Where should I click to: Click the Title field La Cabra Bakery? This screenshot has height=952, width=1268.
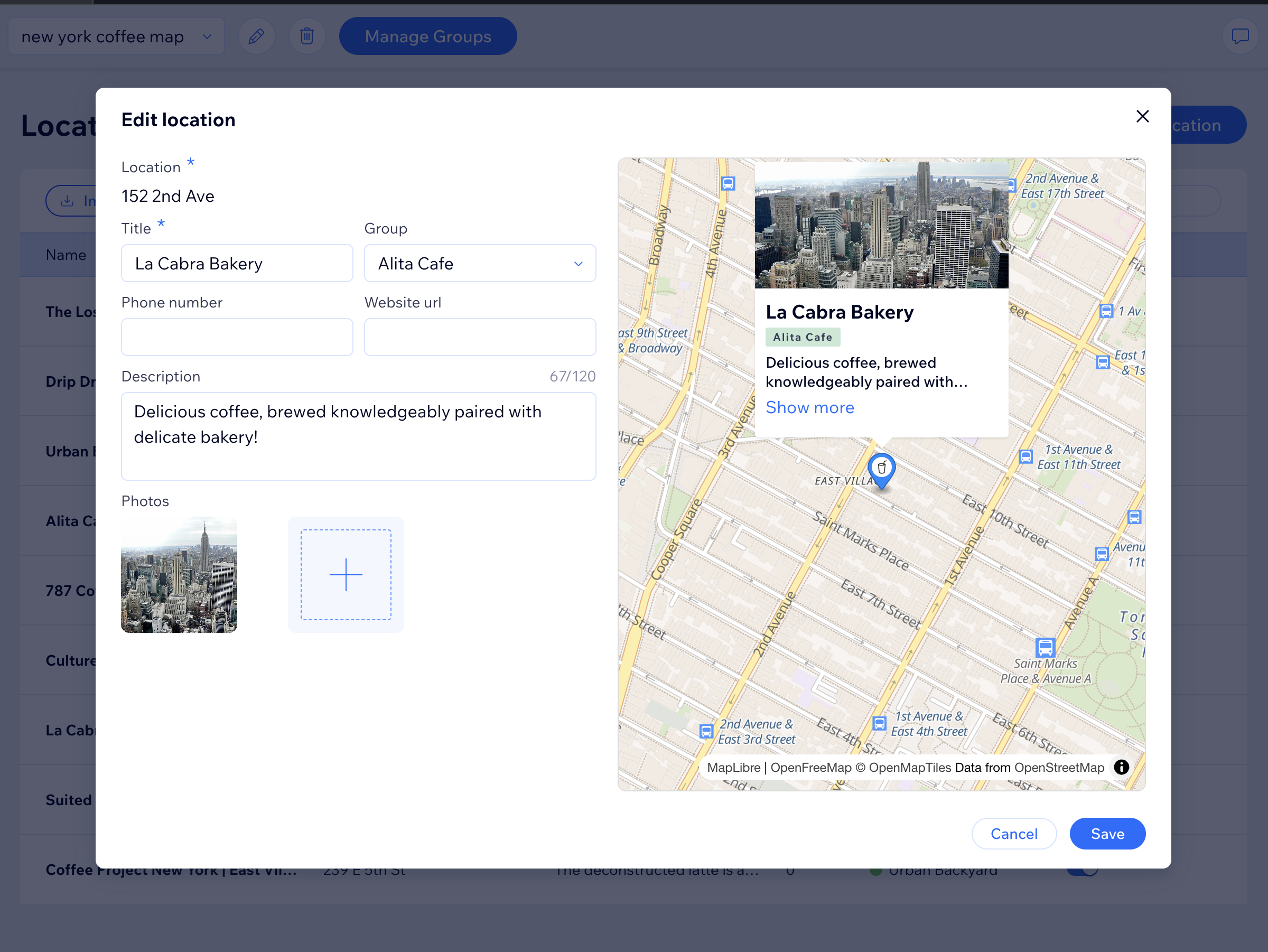[237, 264]
